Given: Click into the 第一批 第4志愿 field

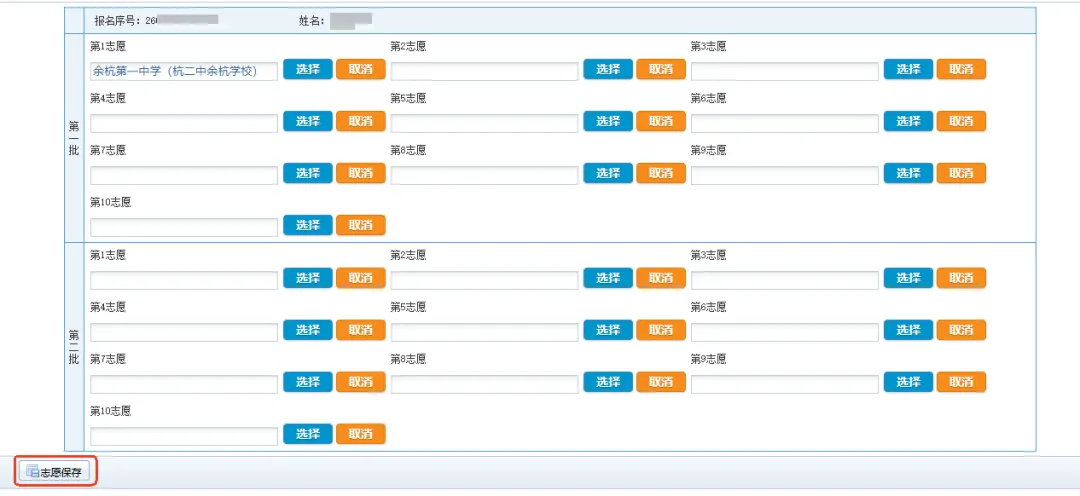Looking at the screenshot, I should pos(184,123).
